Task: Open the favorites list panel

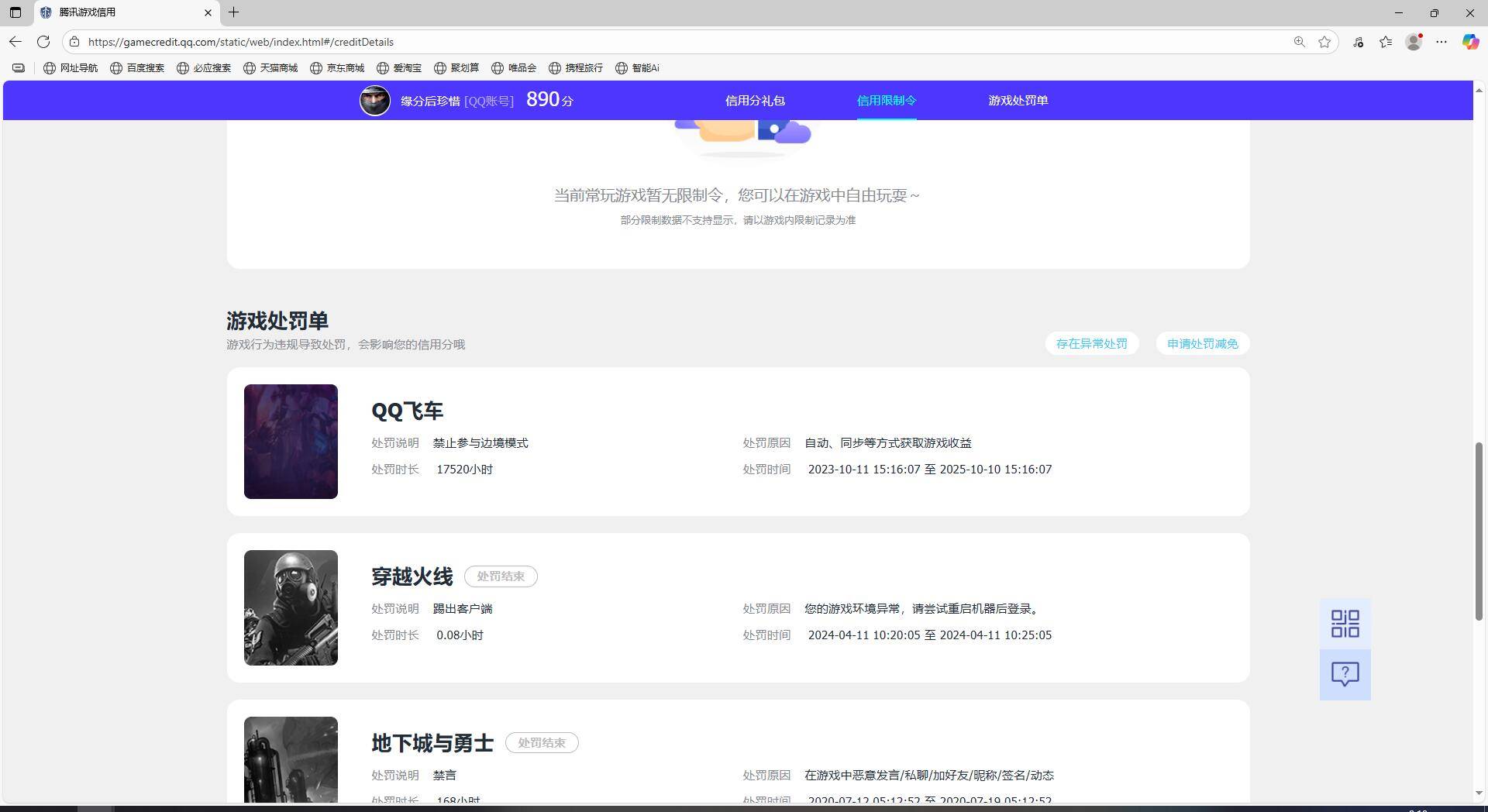Action: [x=1386, y=42]
